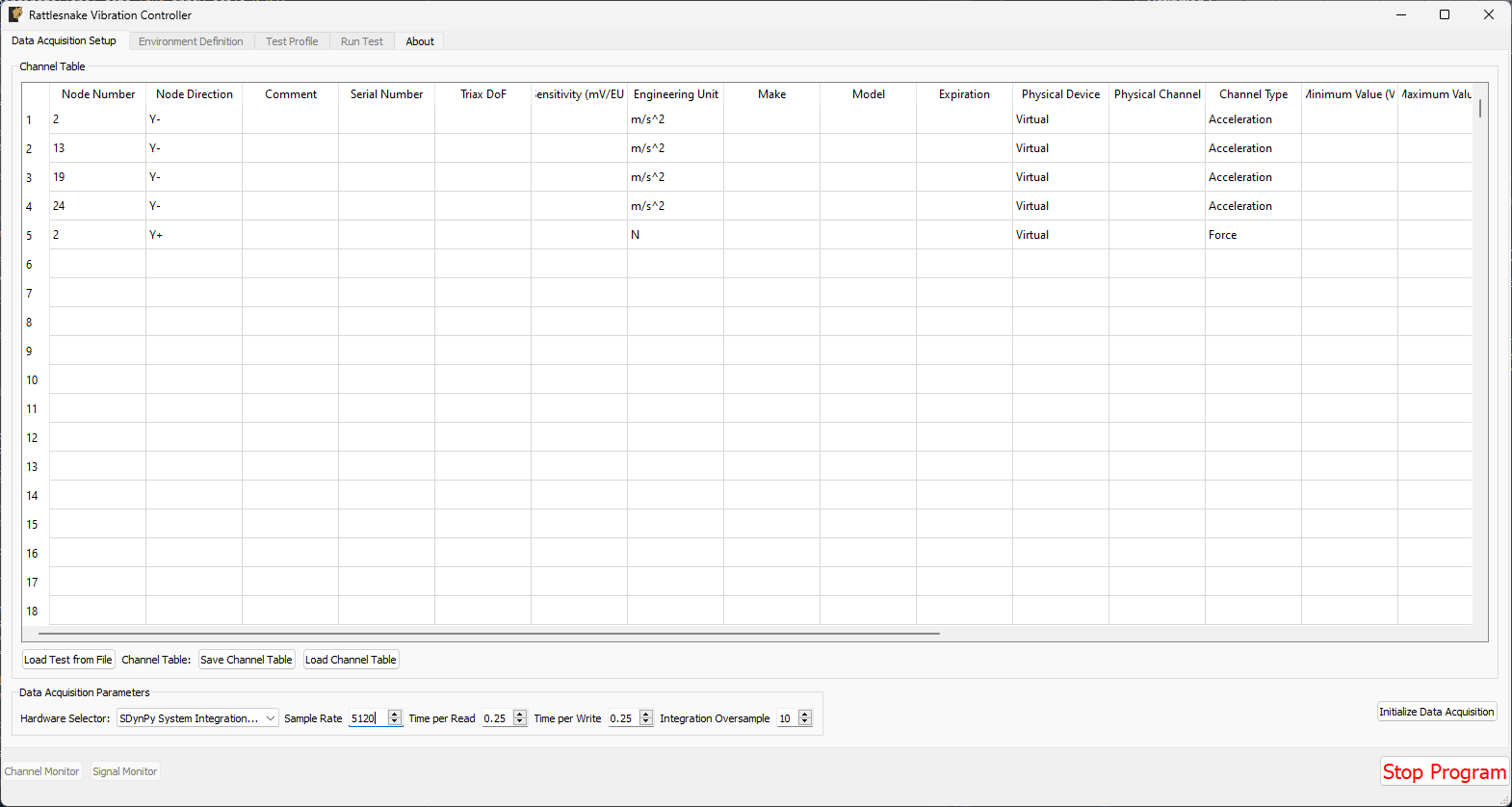Click Initialize Data Acquisition button
Screen dimensions: 1512x807
(1437, 712)
